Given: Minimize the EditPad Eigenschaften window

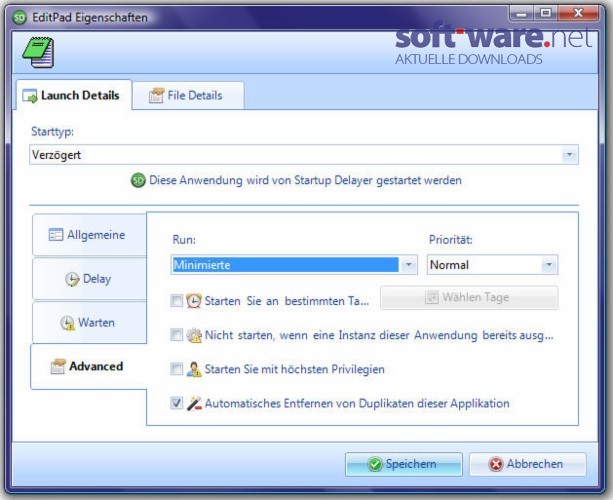Looking at the screenshot, I should point(521,14).
